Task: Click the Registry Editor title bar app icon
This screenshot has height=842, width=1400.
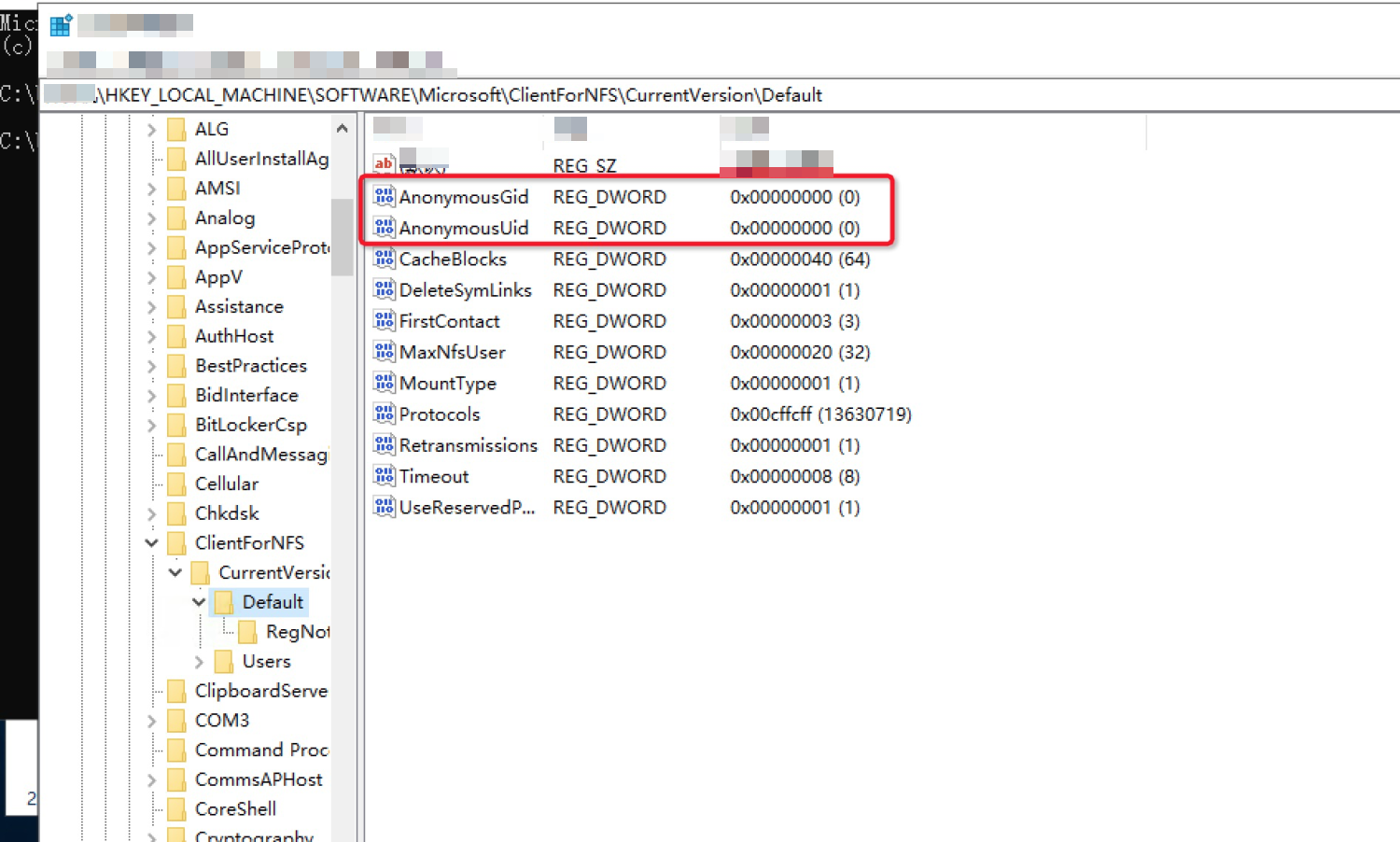Action: click(61, 25)
